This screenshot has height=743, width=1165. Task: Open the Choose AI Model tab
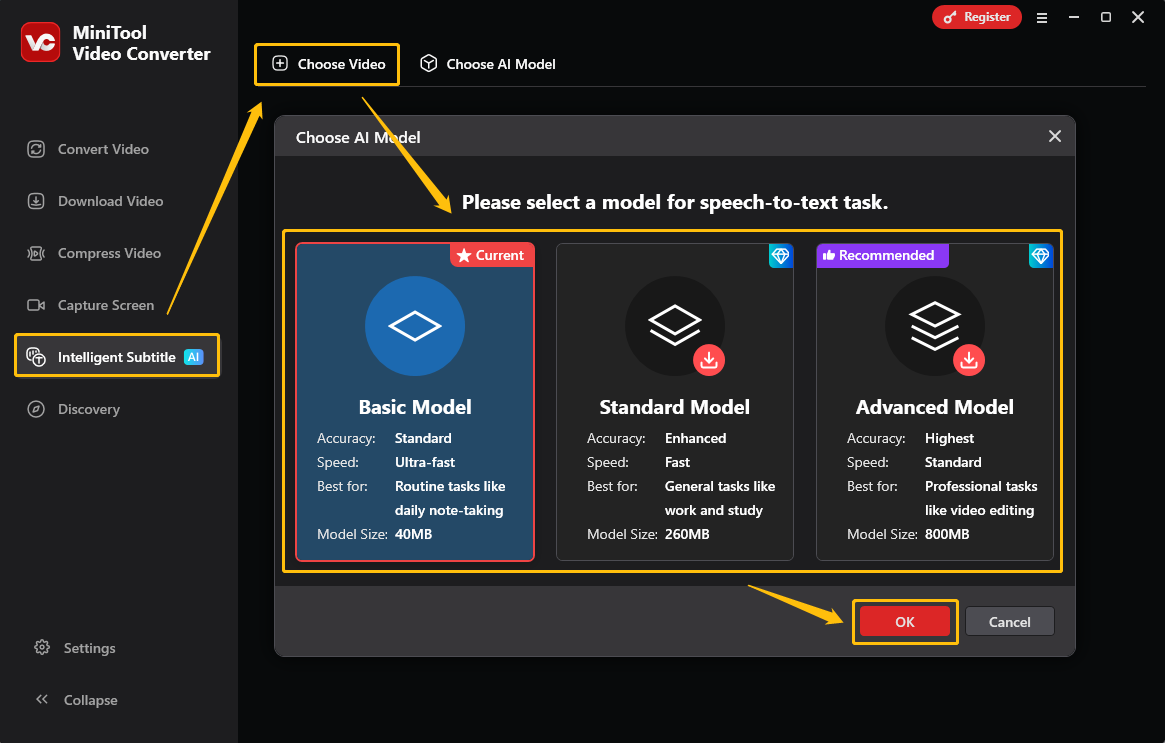click(x=487, y=63)
